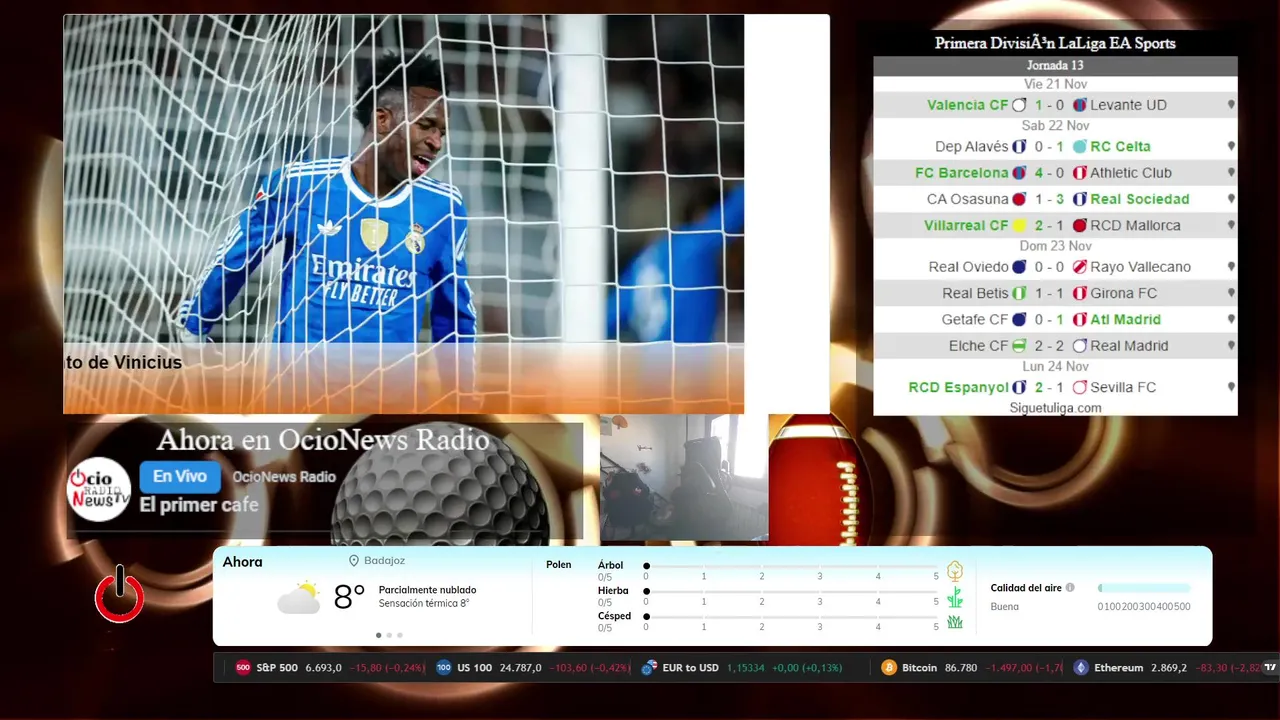
Task: Open the Vinicius news photo
Action: [404, 213]
